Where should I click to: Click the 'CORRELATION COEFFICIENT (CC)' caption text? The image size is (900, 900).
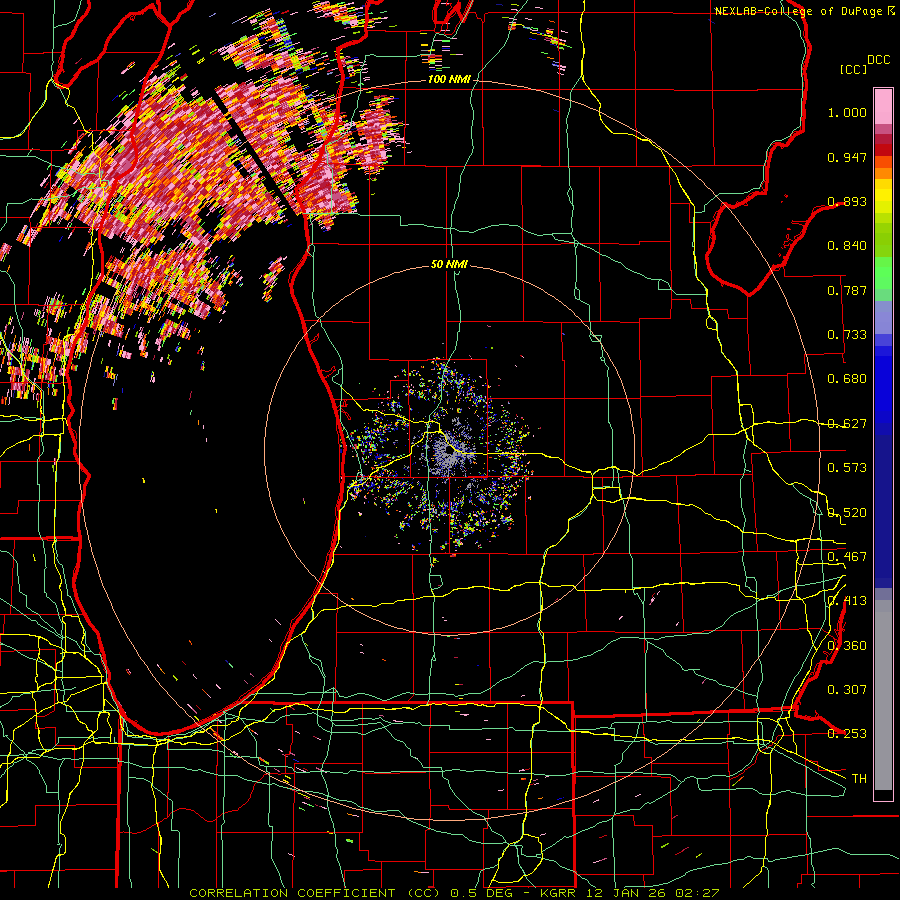(315, 893)
